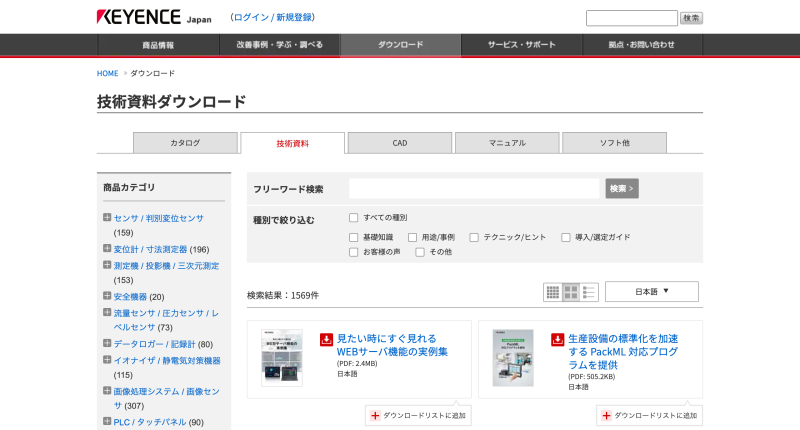Focus the フリーワード検索 input field
Screen dimensions: 800x430
474,189
